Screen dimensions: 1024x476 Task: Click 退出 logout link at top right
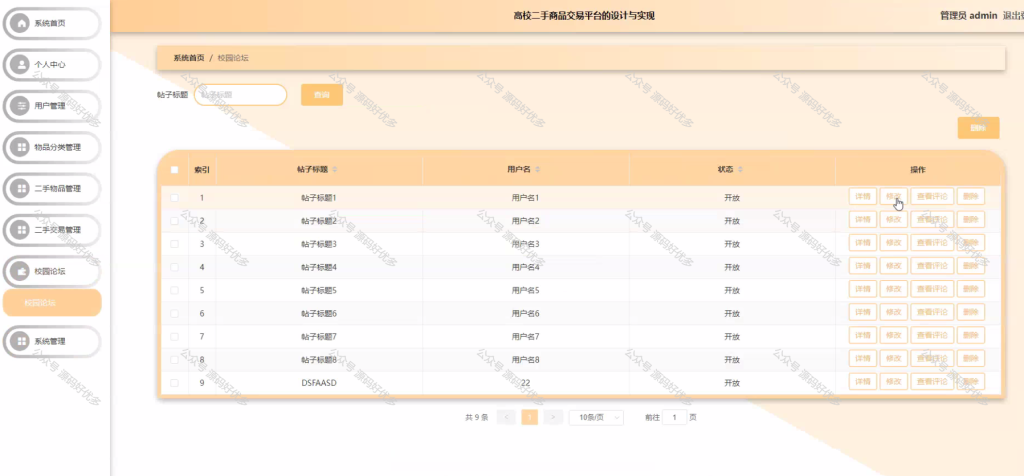tap(1013, 16)
